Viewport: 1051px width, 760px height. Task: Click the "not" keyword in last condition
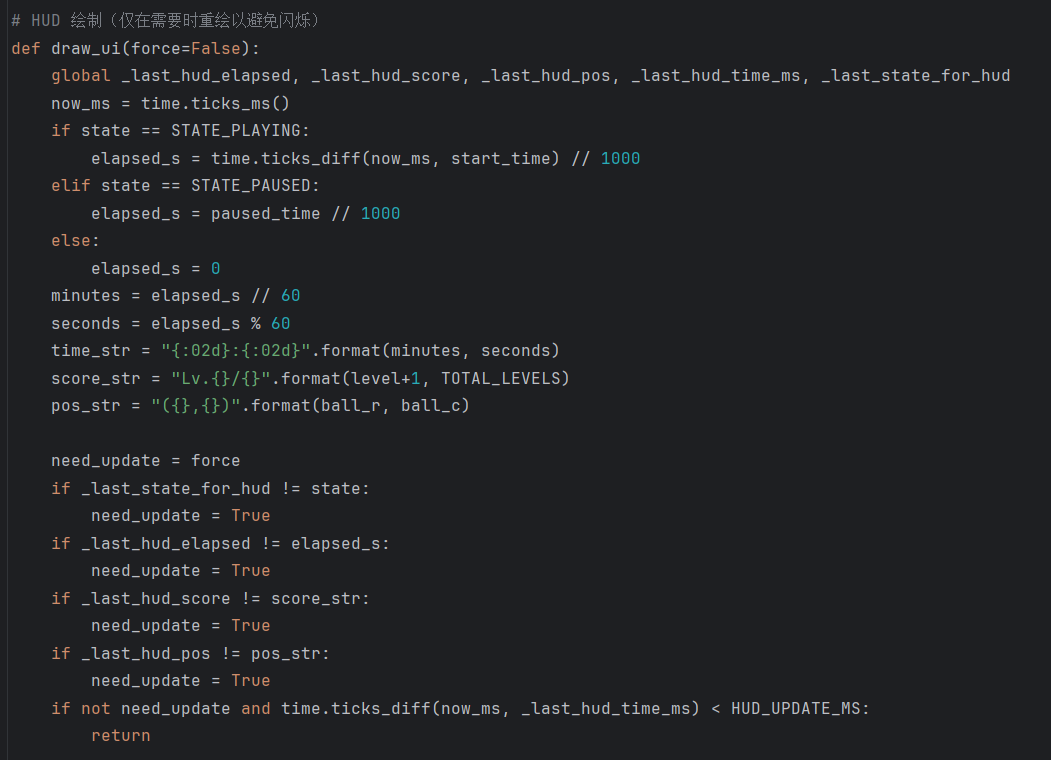[x=96, y=708]
